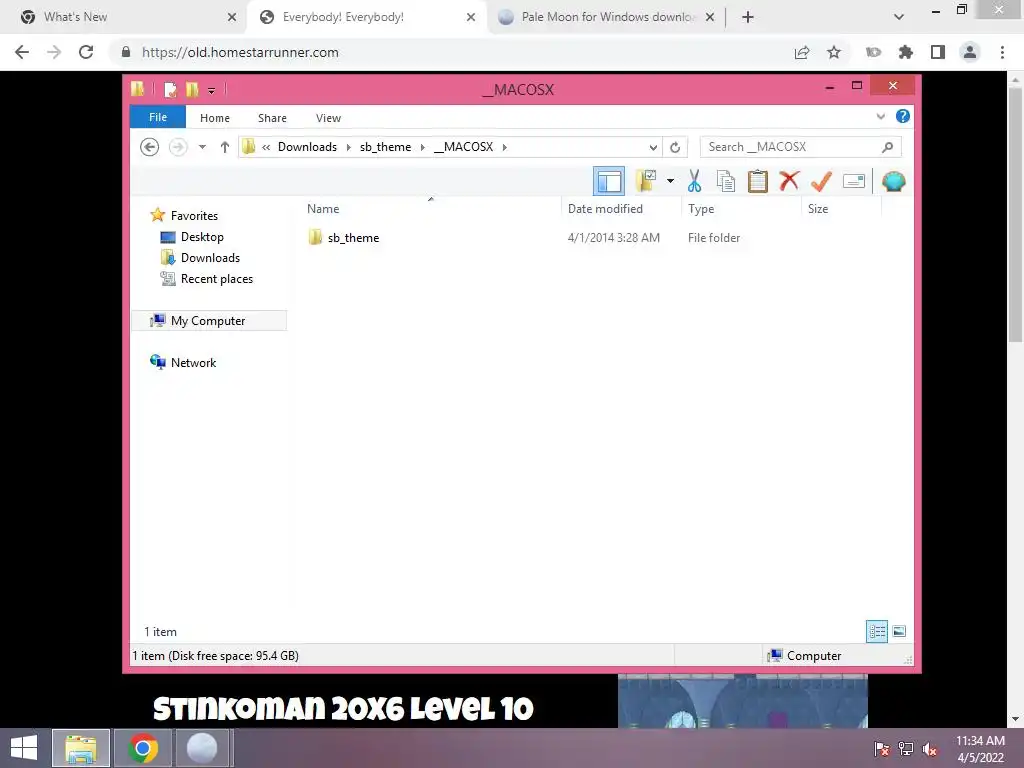1024x768 pixels.
Task: Select Desktop in the navigation pane
Action: pos(202,237)
